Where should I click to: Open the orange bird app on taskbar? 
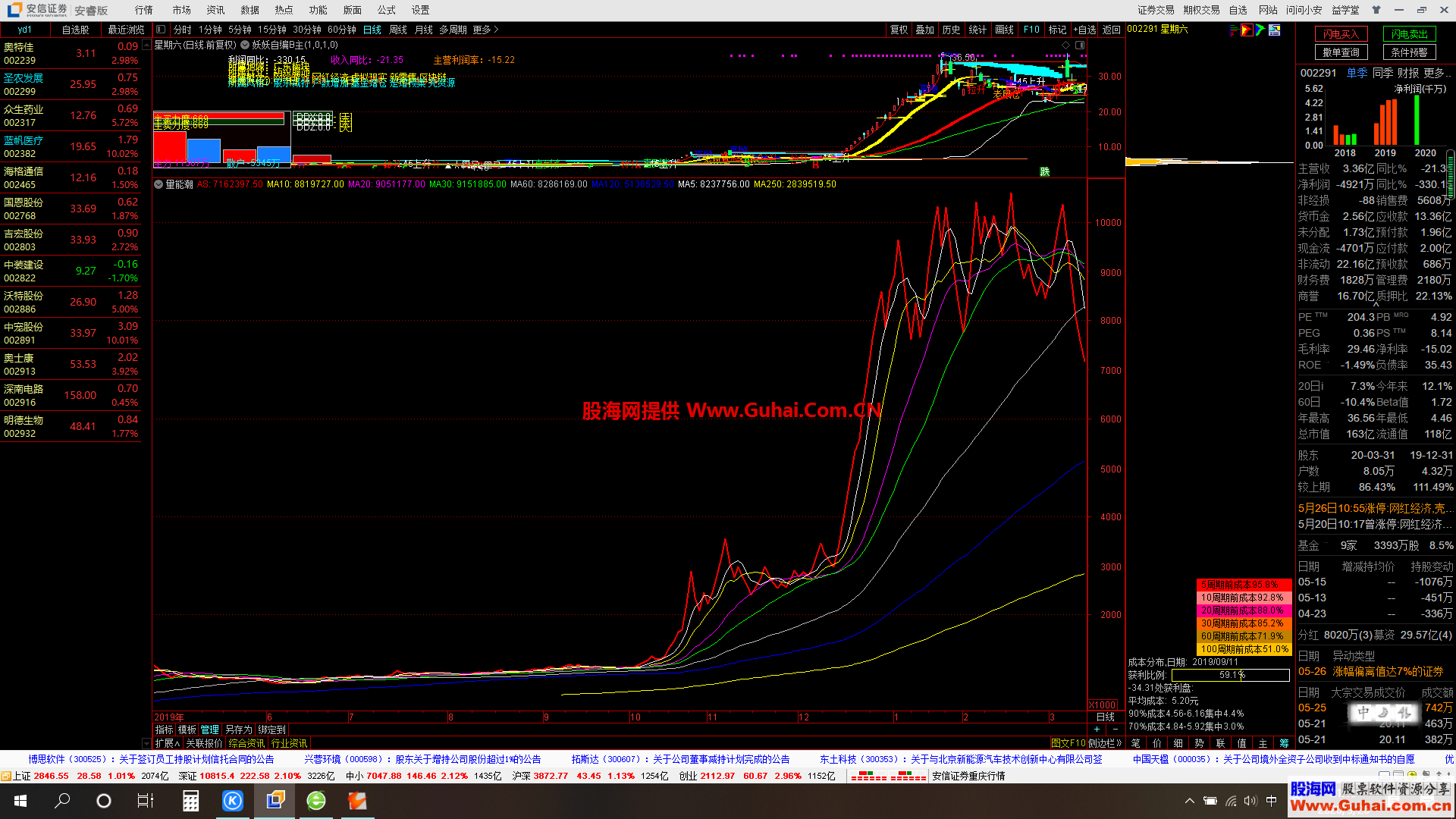(357, 801)
